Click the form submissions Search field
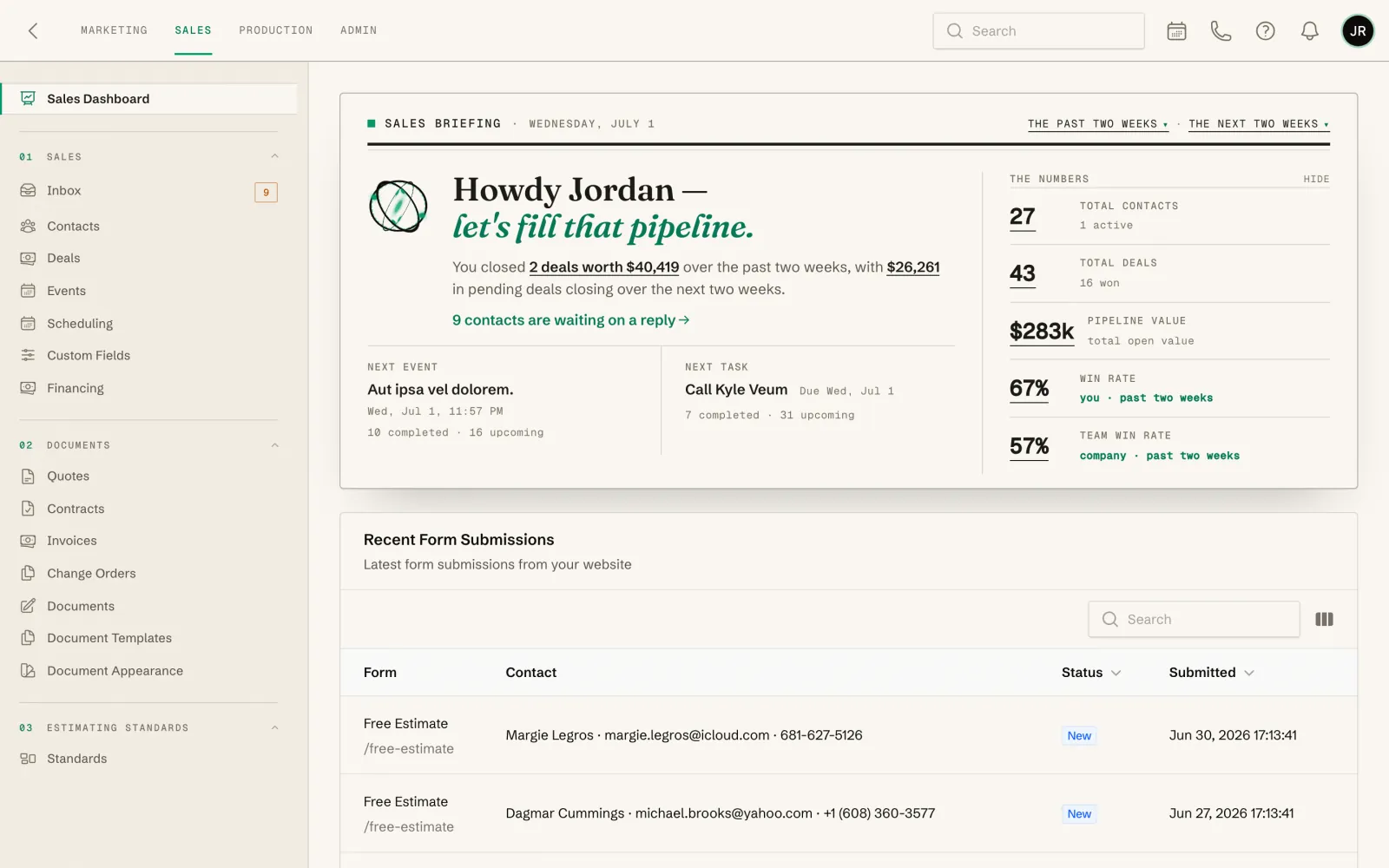The height and width of the screenshot is (868, 1389). pyautogui.click(x=1194, y=619)
